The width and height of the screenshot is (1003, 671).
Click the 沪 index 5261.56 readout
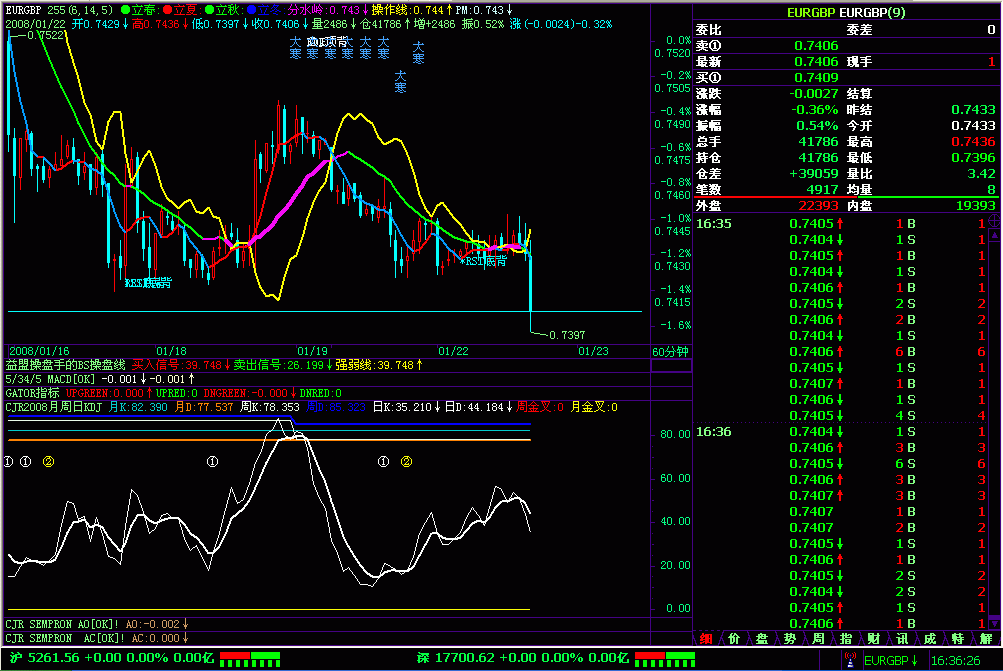(56, 659)
